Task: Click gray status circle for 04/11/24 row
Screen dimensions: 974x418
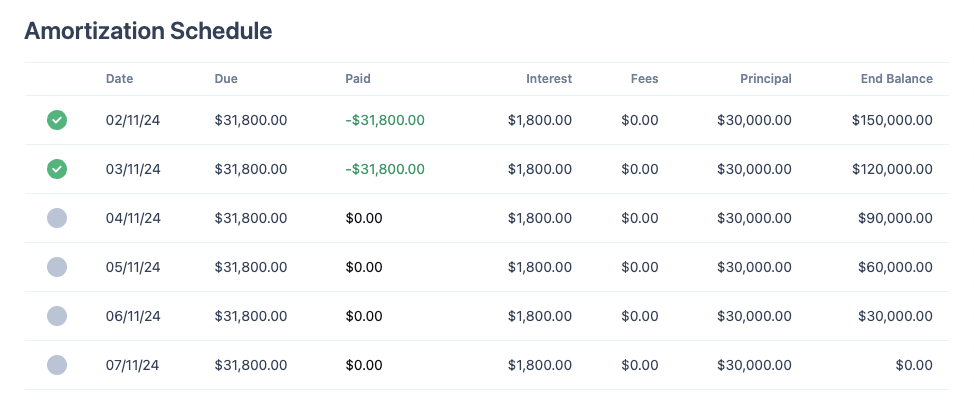Action: 57,218
